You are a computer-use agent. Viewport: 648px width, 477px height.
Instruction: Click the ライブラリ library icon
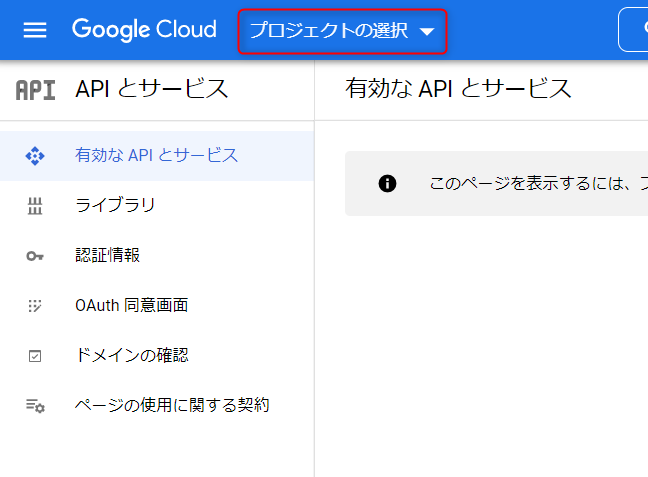[x=35, y=206]
